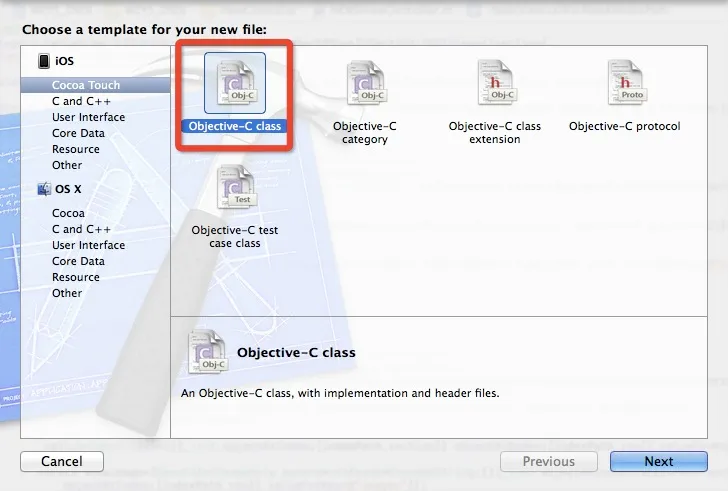The width and height of the screenshot is (728, 491).
Task: Click the iOS phone icon in sidebar
Action: coord(44,61)
